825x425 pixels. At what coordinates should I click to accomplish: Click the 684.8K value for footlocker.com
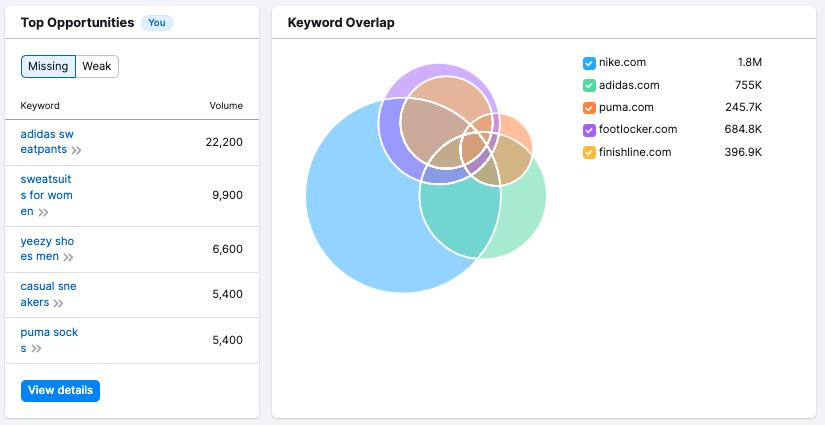pos(743,129)
